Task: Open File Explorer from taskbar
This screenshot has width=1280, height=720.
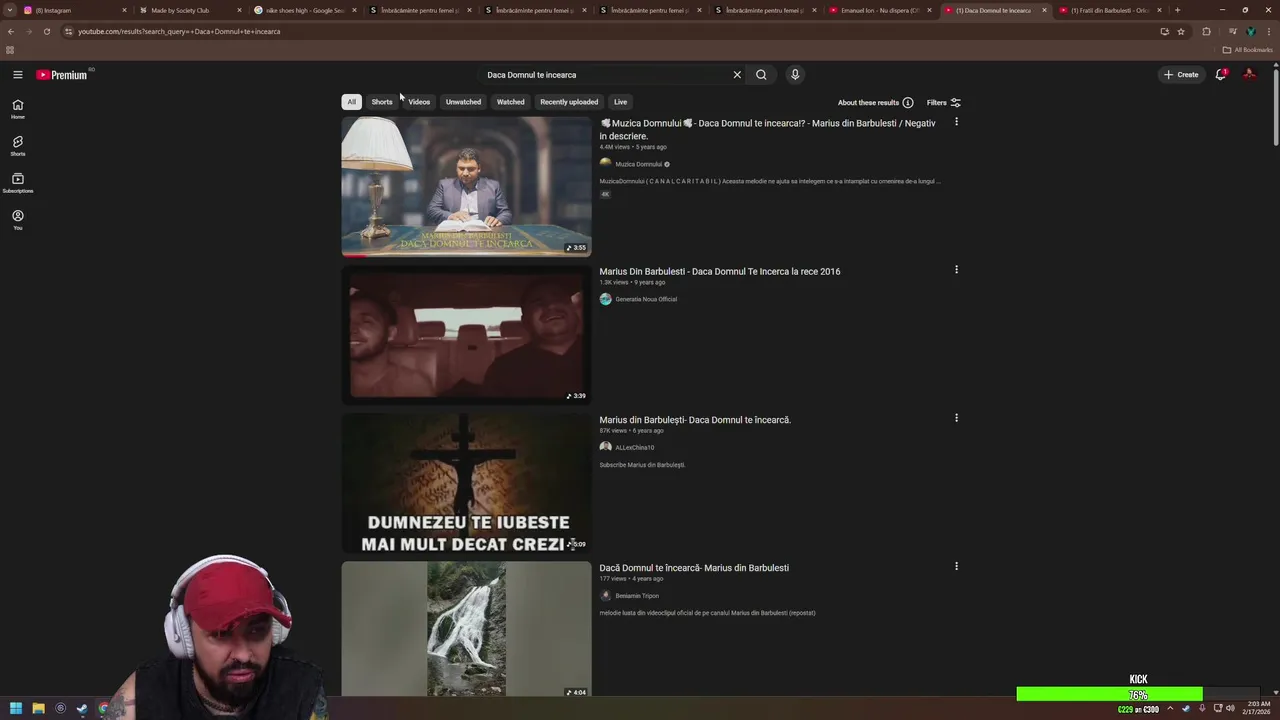Action: tap(38, 708)
